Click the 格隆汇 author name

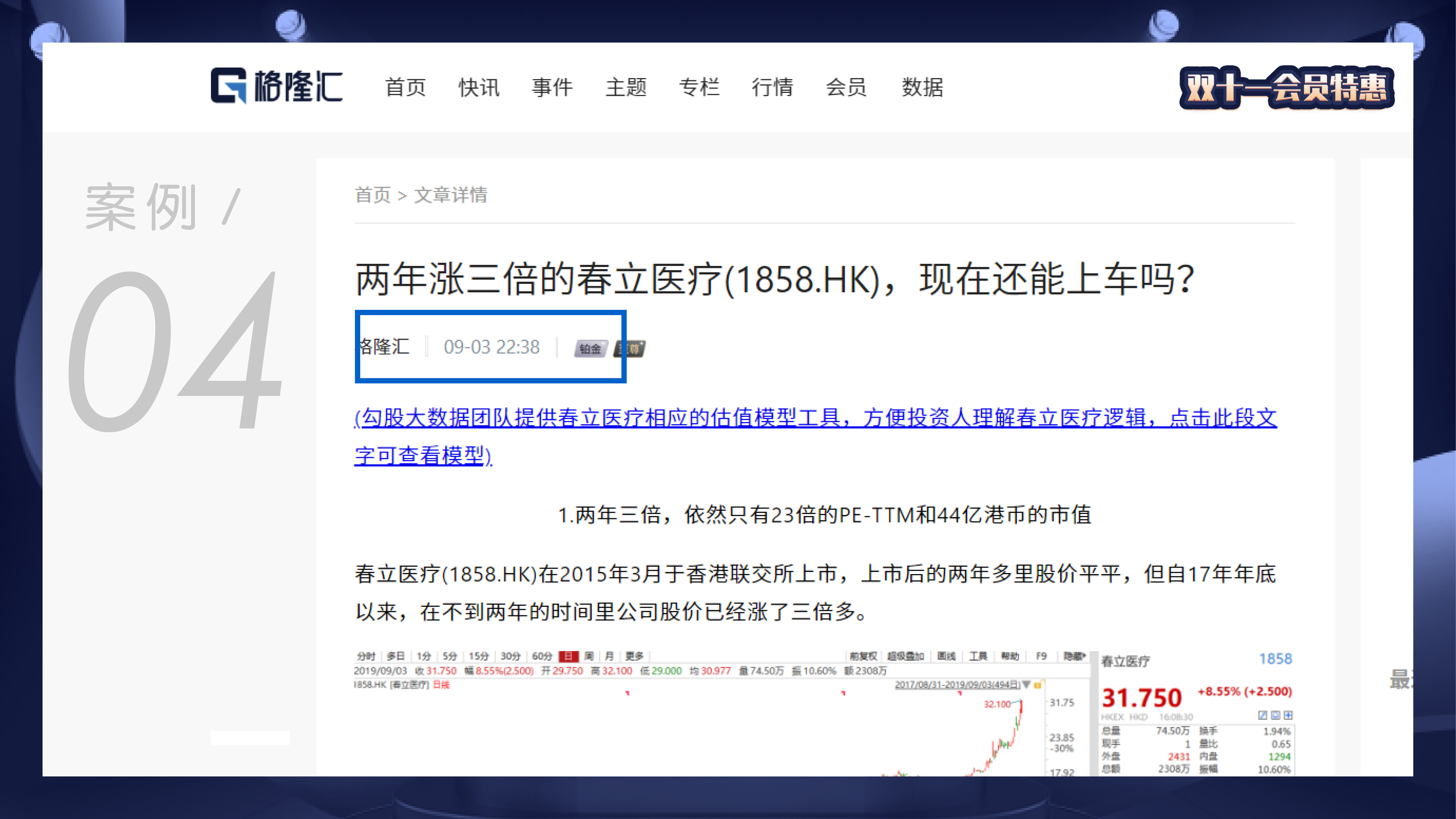pos(384,347)
